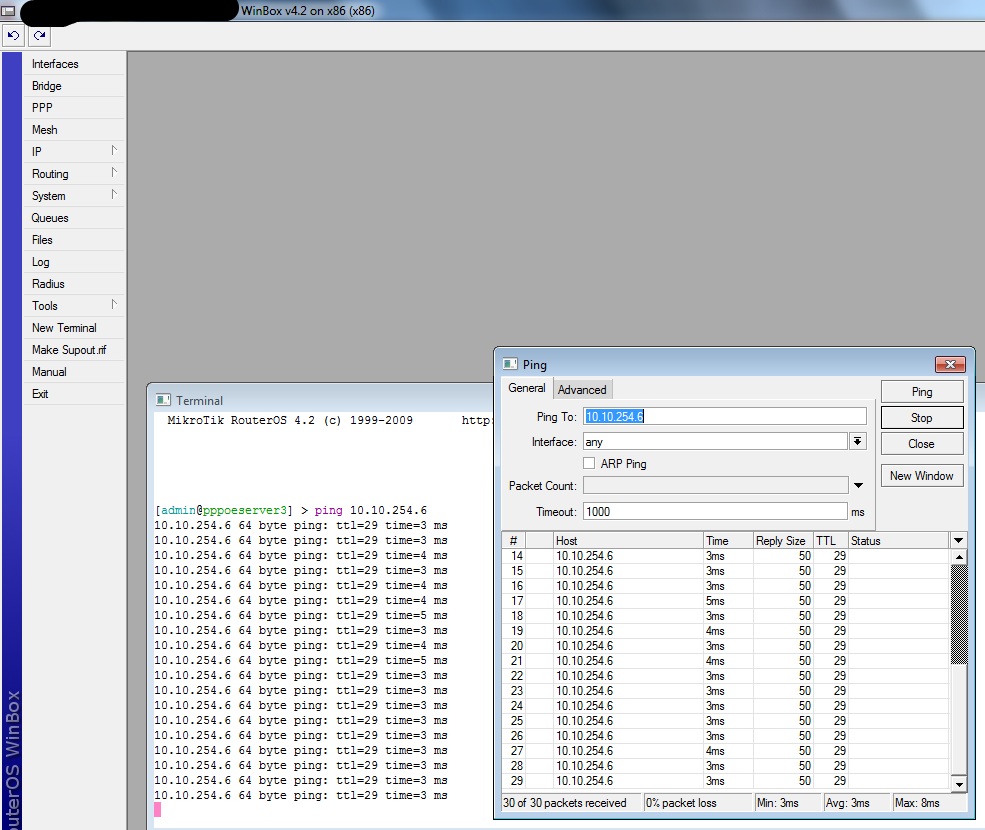This screenshot has height=830, width=985.
Task: Open the column selector dropdown in results table
Action: [958, 541]
